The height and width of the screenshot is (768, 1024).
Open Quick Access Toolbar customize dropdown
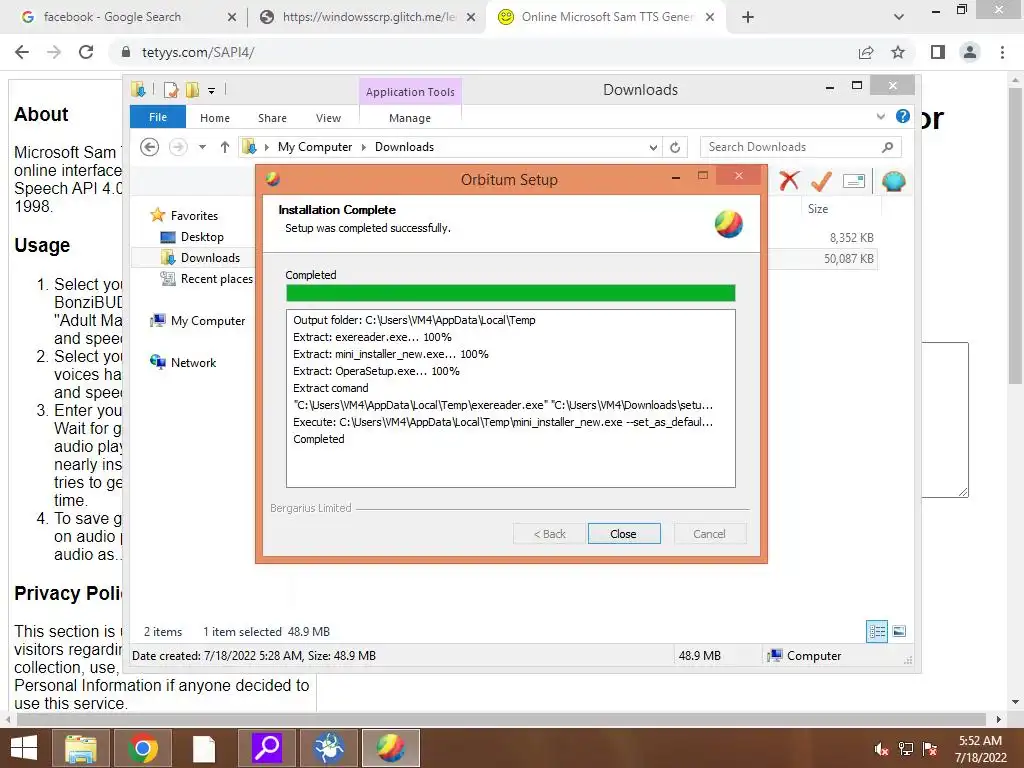click(x=212, y=90)
